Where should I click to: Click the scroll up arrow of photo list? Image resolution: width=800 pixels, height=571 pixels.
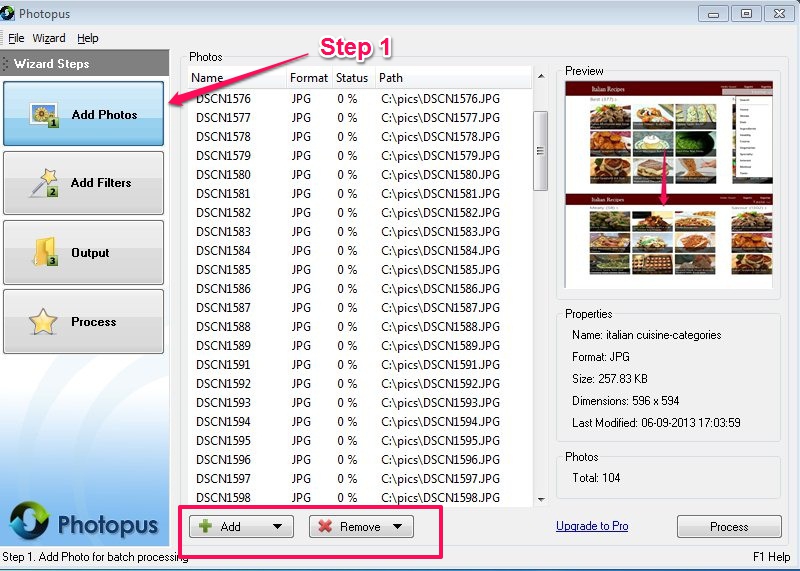point(541,77)
